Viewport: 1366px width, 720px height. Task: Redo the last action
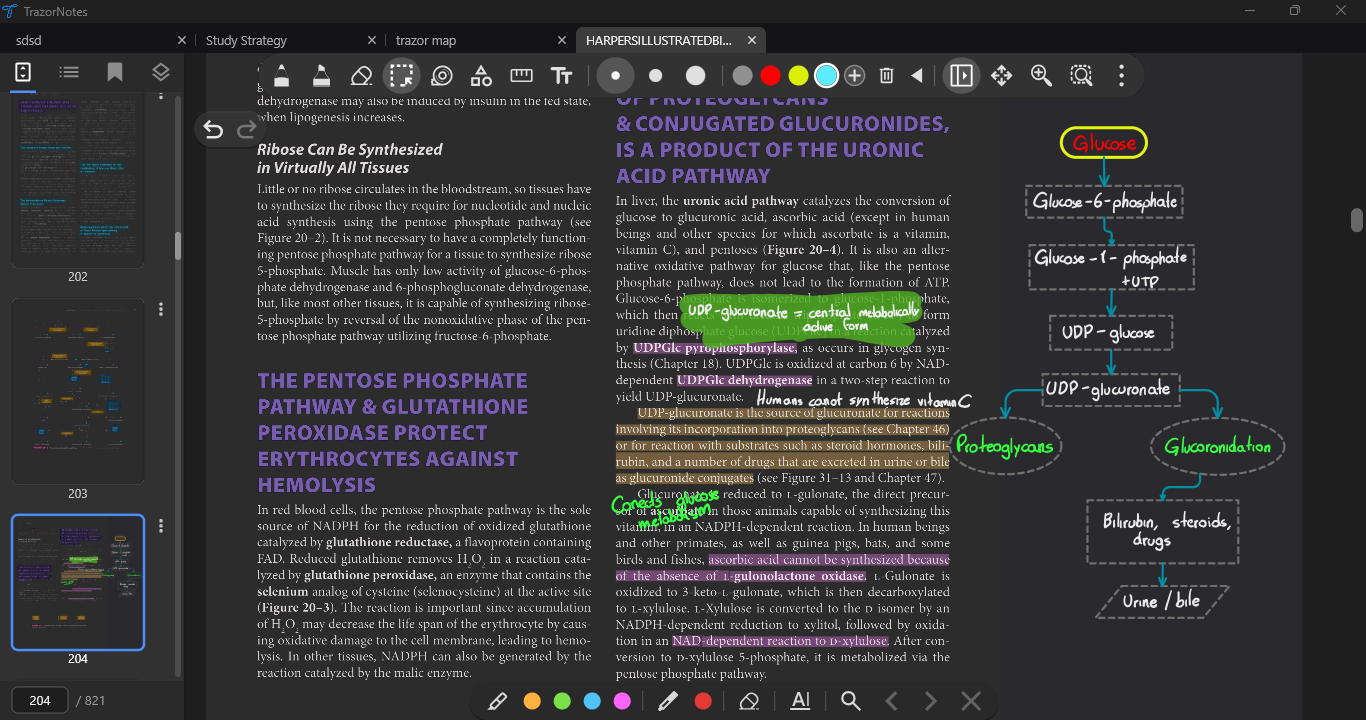pos(246,129)
